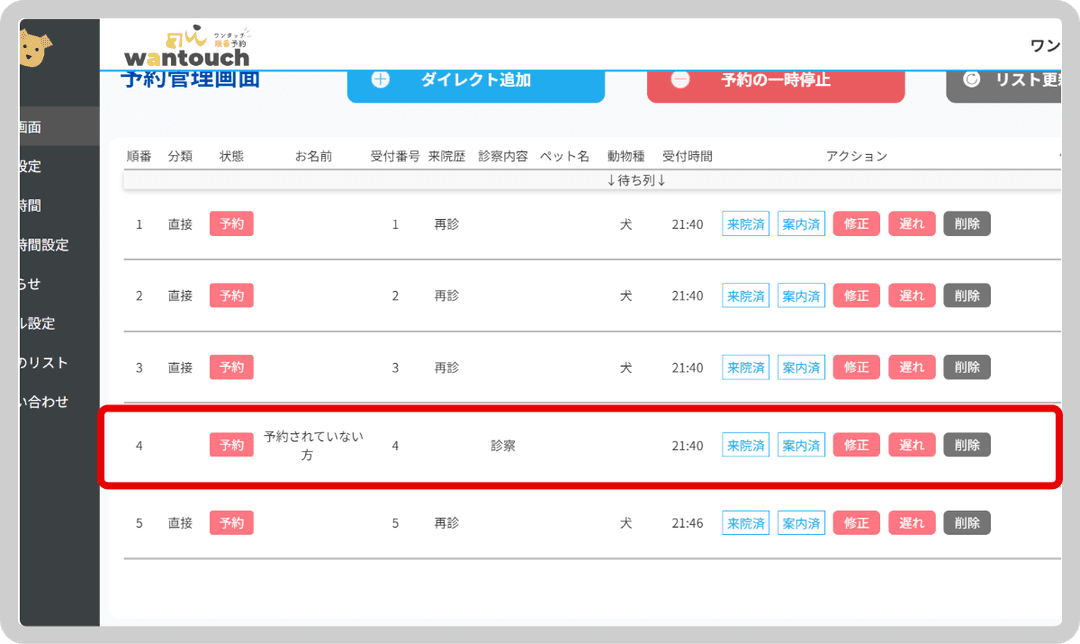Mark row 1 as 来院済
The width and height of the screenshot is (1080, 644).
tap(745, 224)
